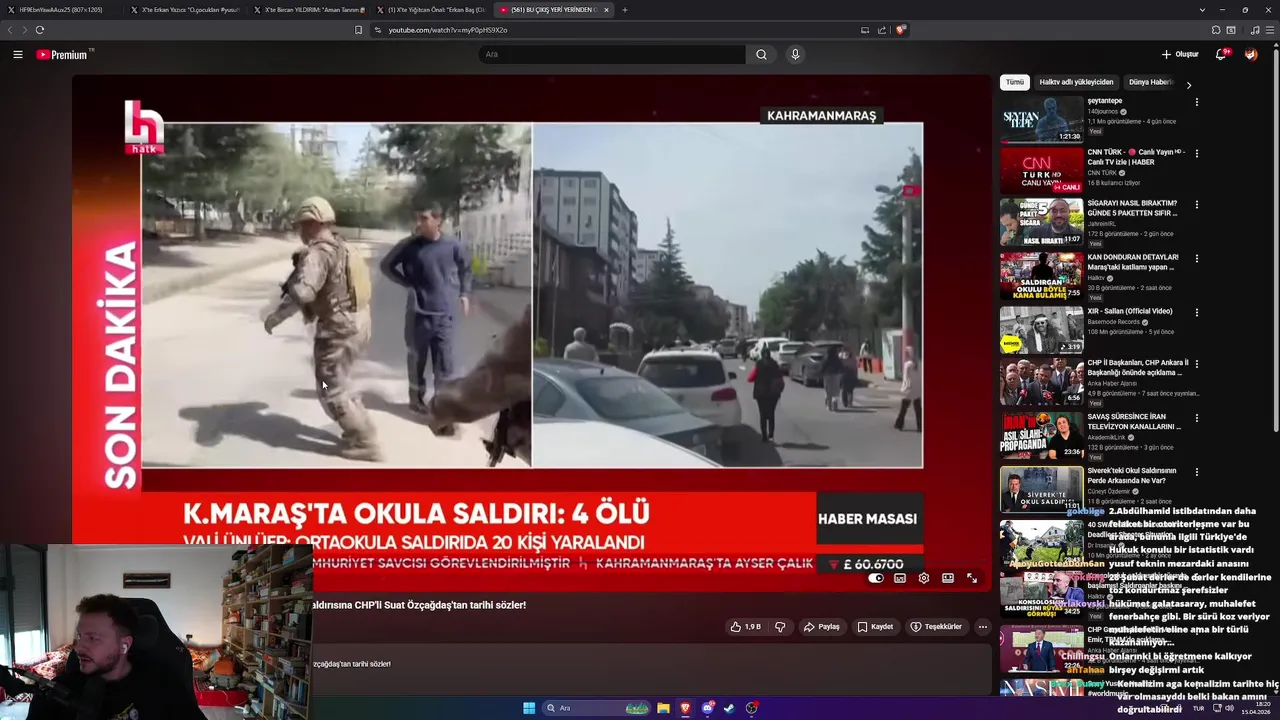Open KAN DONDURAN DETAYLAR video title
Screen dimensions: 1280x720
(x=1133, y=262)
